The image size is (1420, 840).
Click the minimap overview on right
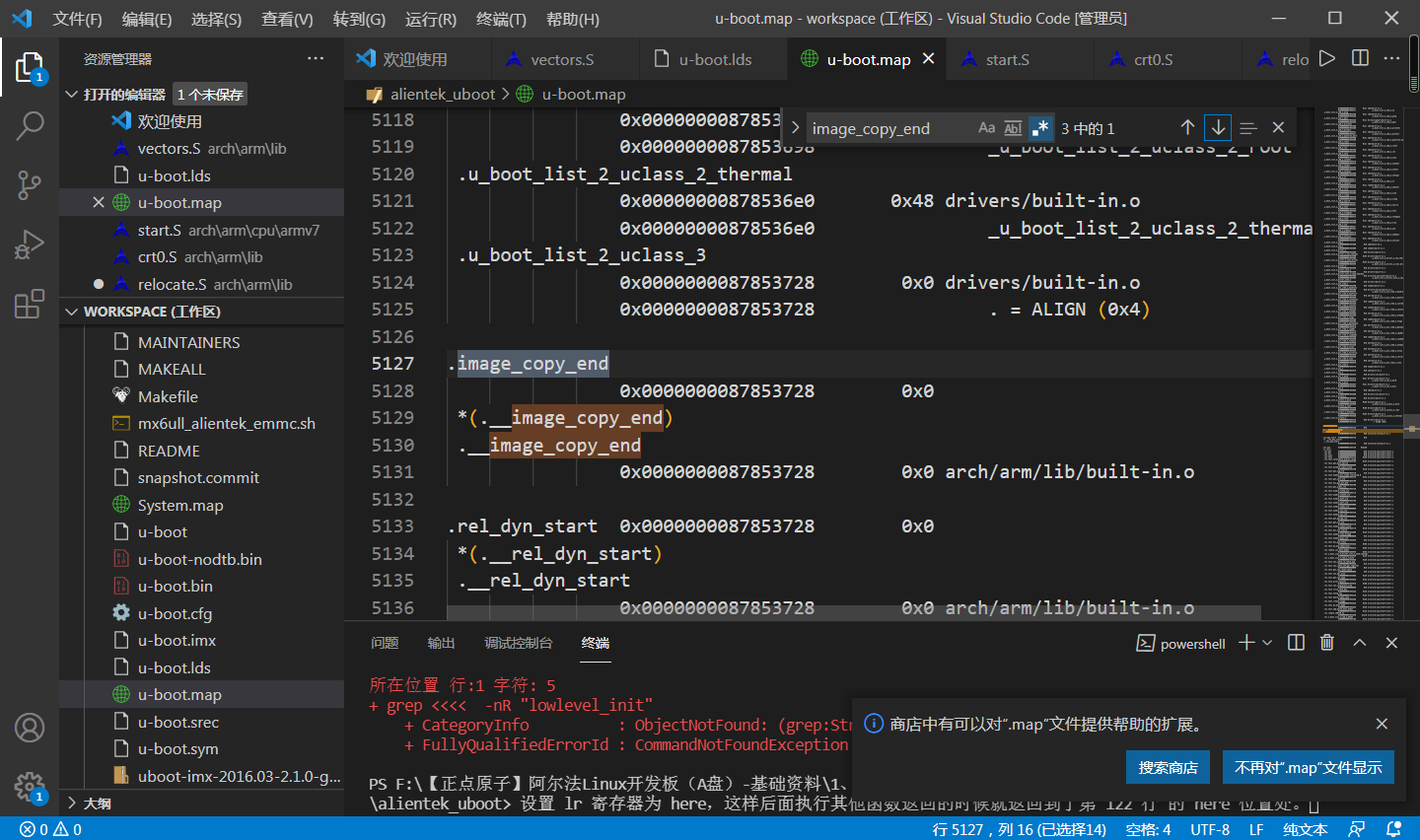[1365, 363]
